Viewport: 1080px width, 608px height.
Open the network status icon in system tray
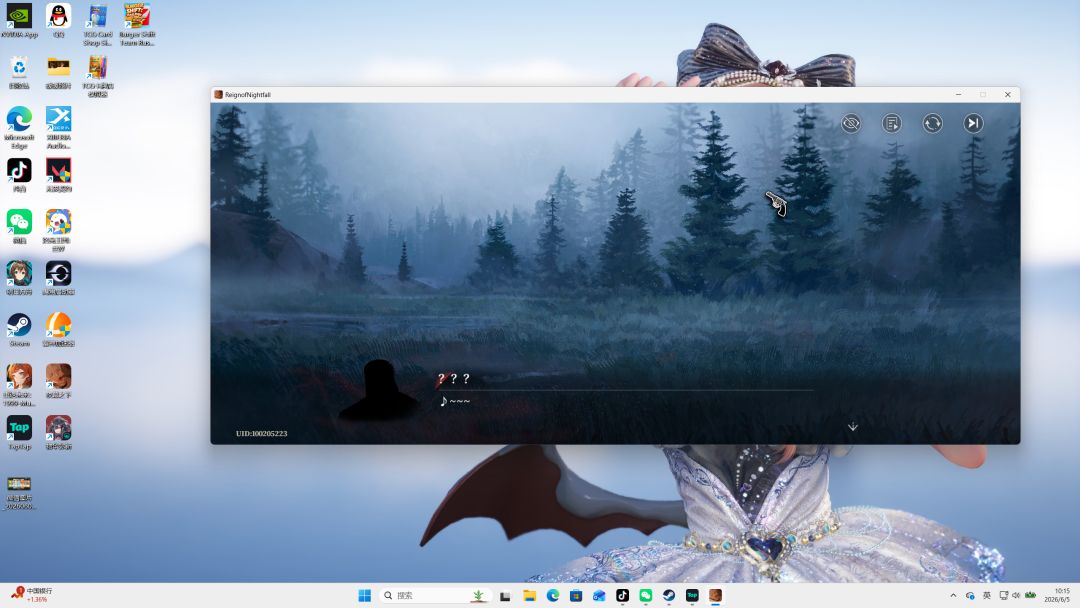[x=1004, y=596]
